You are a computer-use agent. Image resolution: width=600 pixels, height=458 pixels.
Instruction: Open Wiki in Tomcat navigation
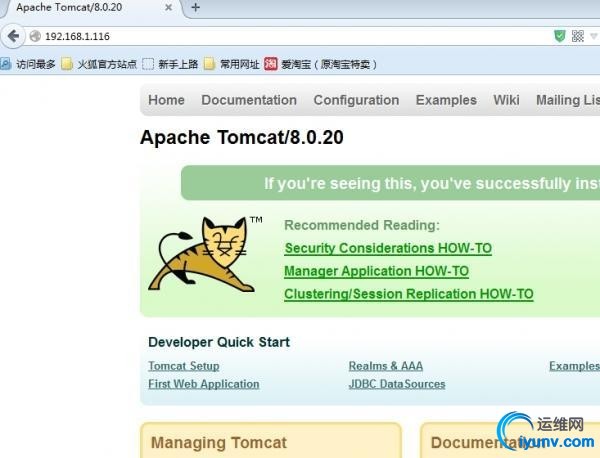click(506, 100)
